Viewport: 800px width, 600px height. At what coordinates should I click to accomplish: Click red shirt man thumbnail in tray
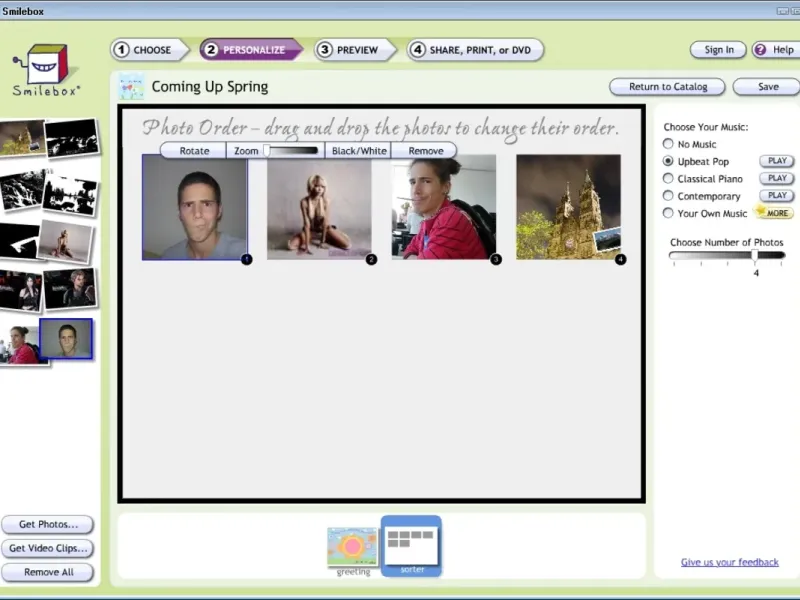click(x=20, y=345)
